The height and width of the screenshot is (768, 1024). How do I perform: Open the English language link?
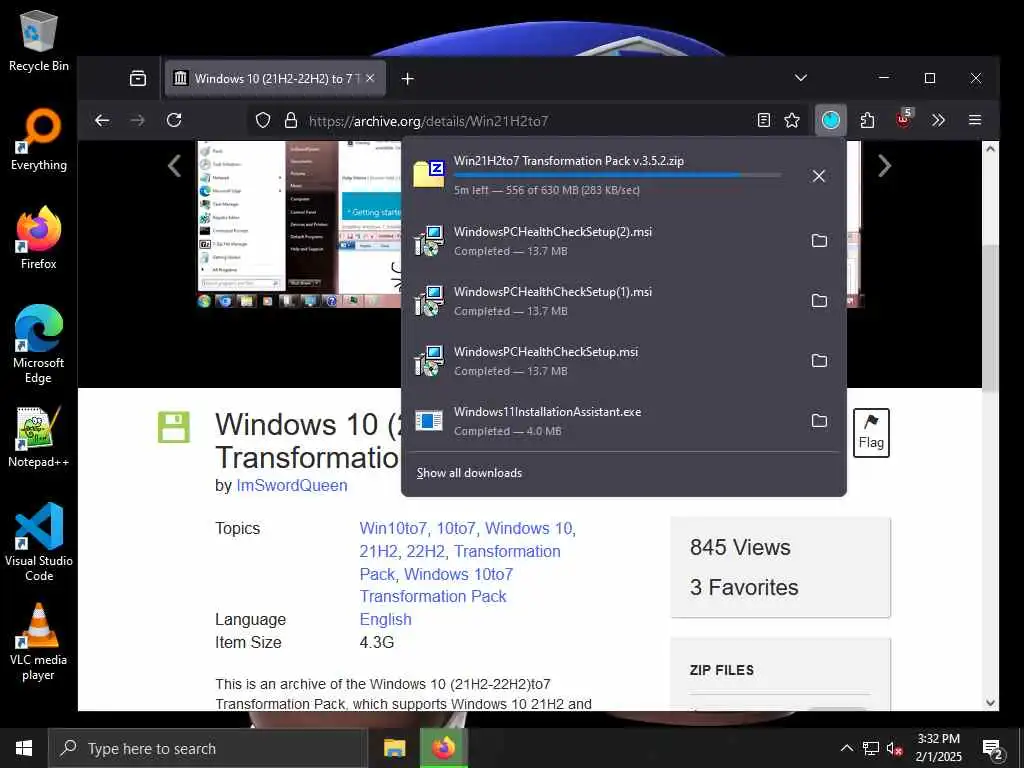point(385,619)
